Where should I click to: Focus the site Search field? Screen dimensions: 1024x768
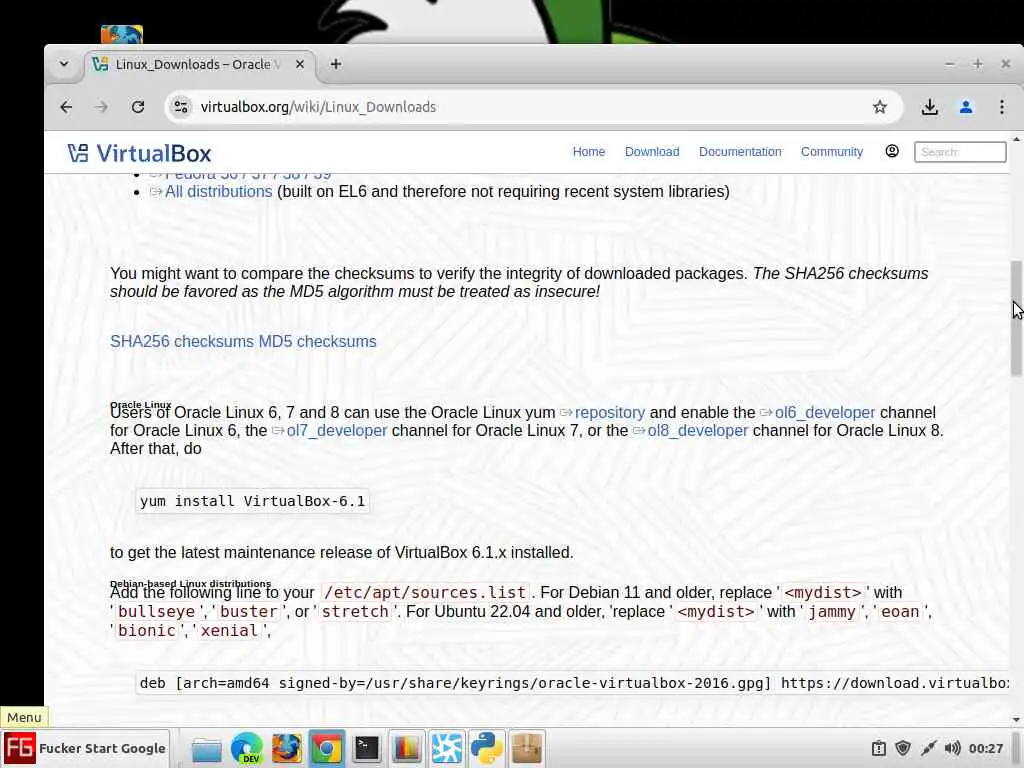[959, 152]
